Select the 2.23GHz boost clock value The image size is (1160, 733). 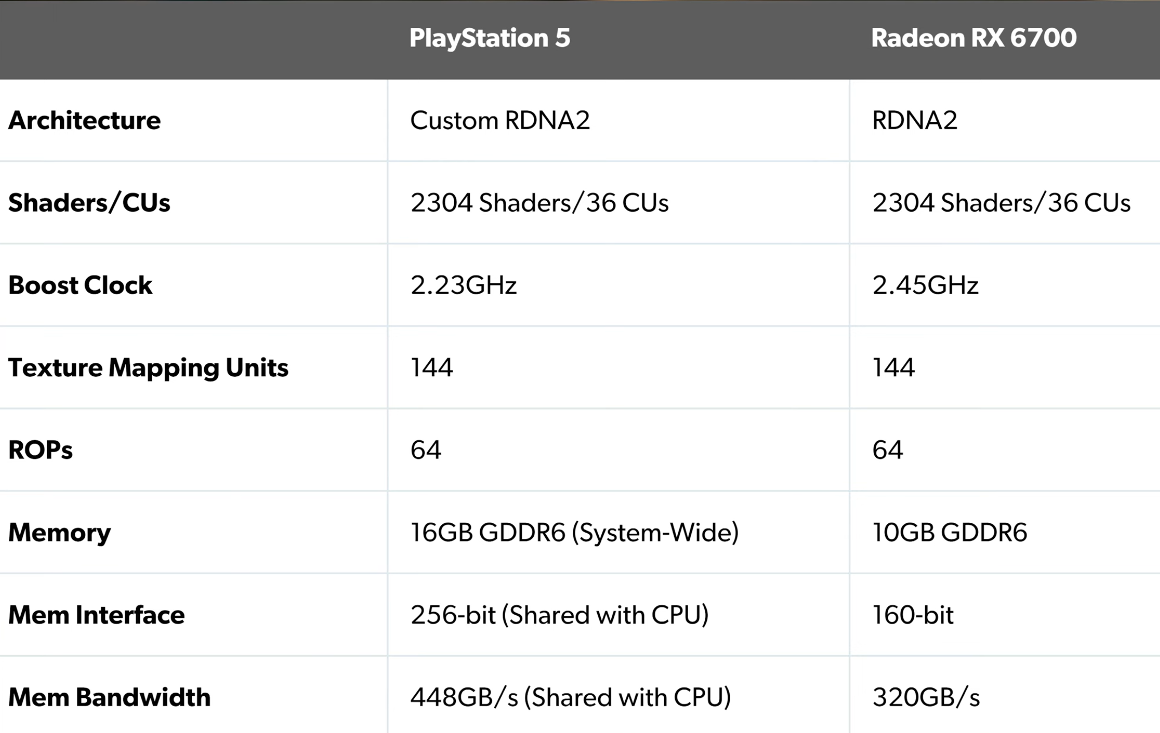click(x=463, y=285)
